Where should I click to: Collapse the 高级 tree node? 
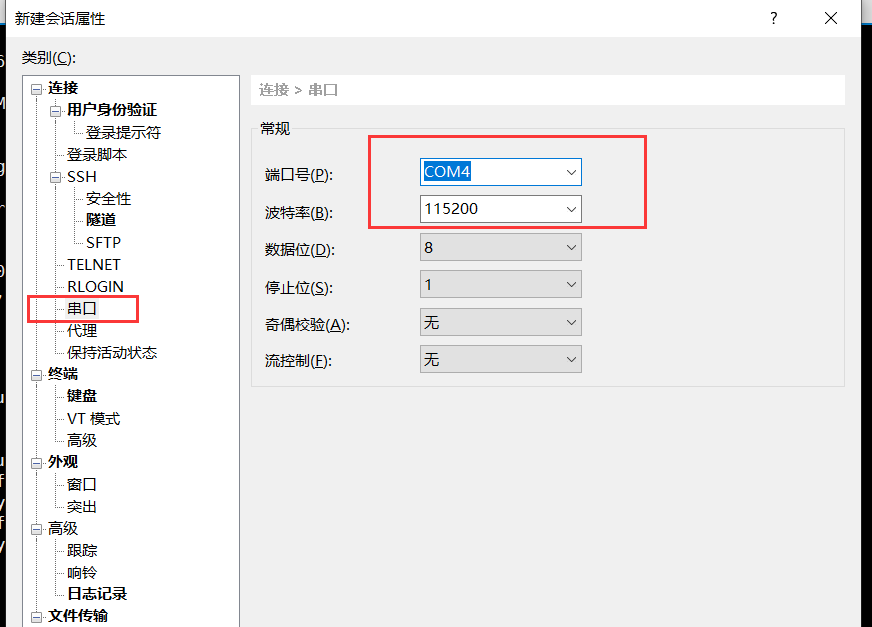click(37, 528)
